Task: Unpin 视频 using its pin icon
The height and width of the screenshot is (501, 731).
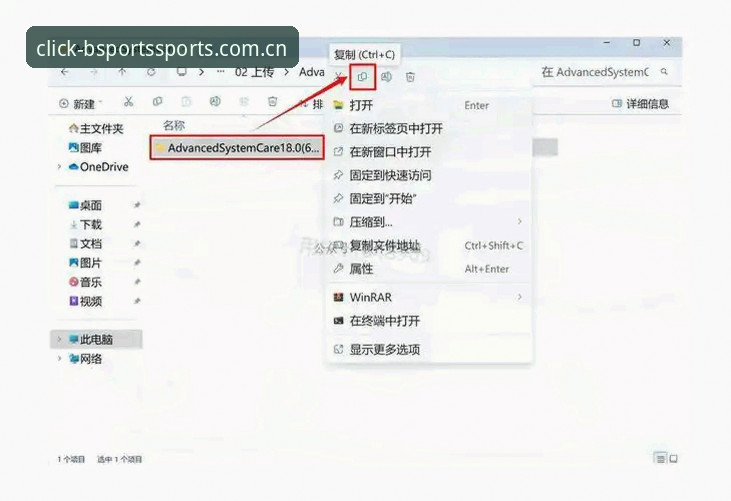Action: coord(137,302)
